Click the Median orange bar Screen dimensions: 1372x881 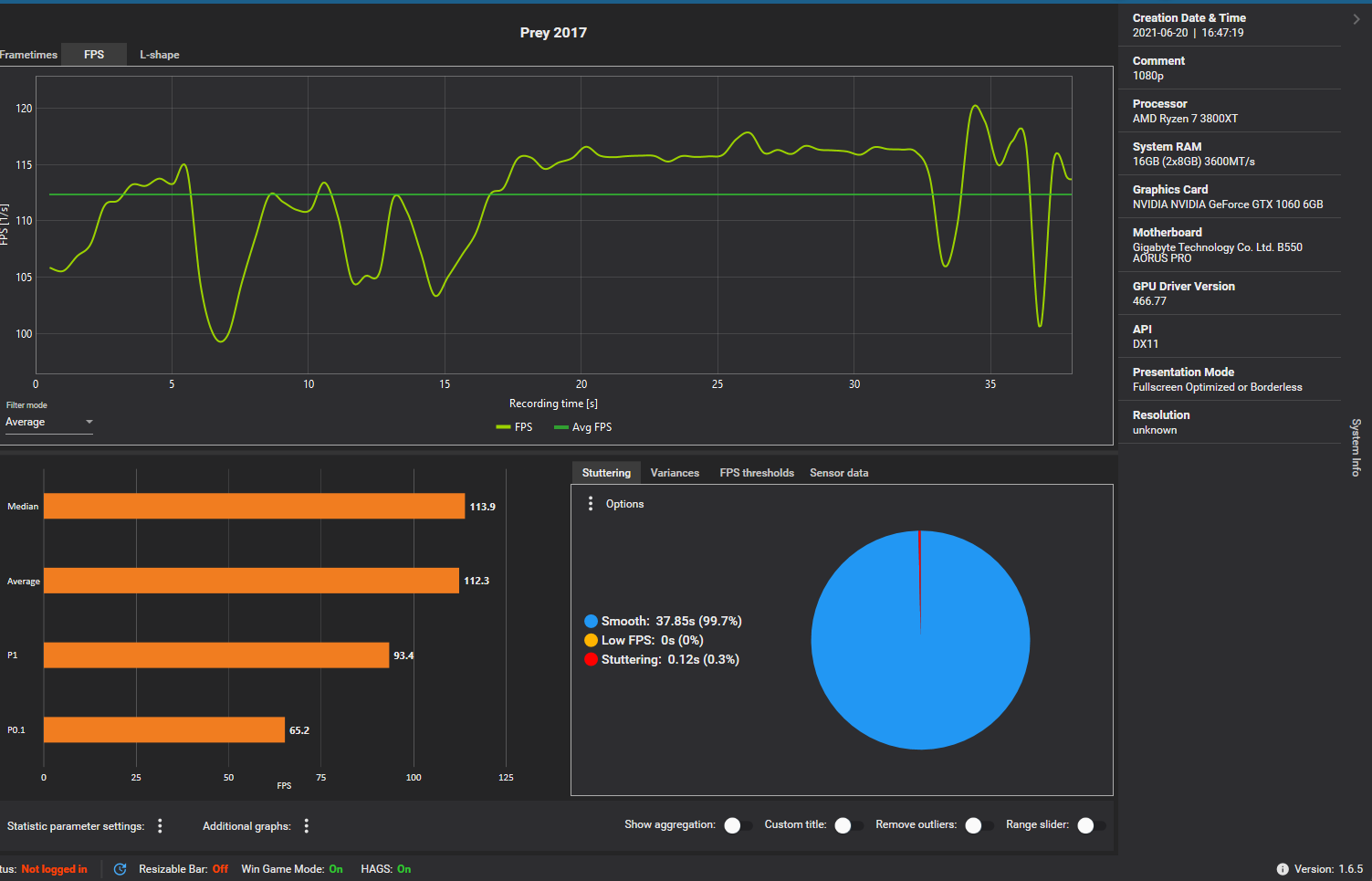click(254, 507)
